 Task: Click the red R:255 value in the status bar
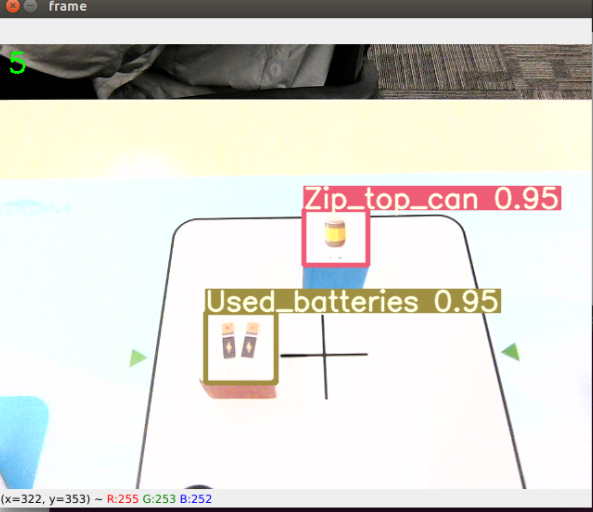123,499
